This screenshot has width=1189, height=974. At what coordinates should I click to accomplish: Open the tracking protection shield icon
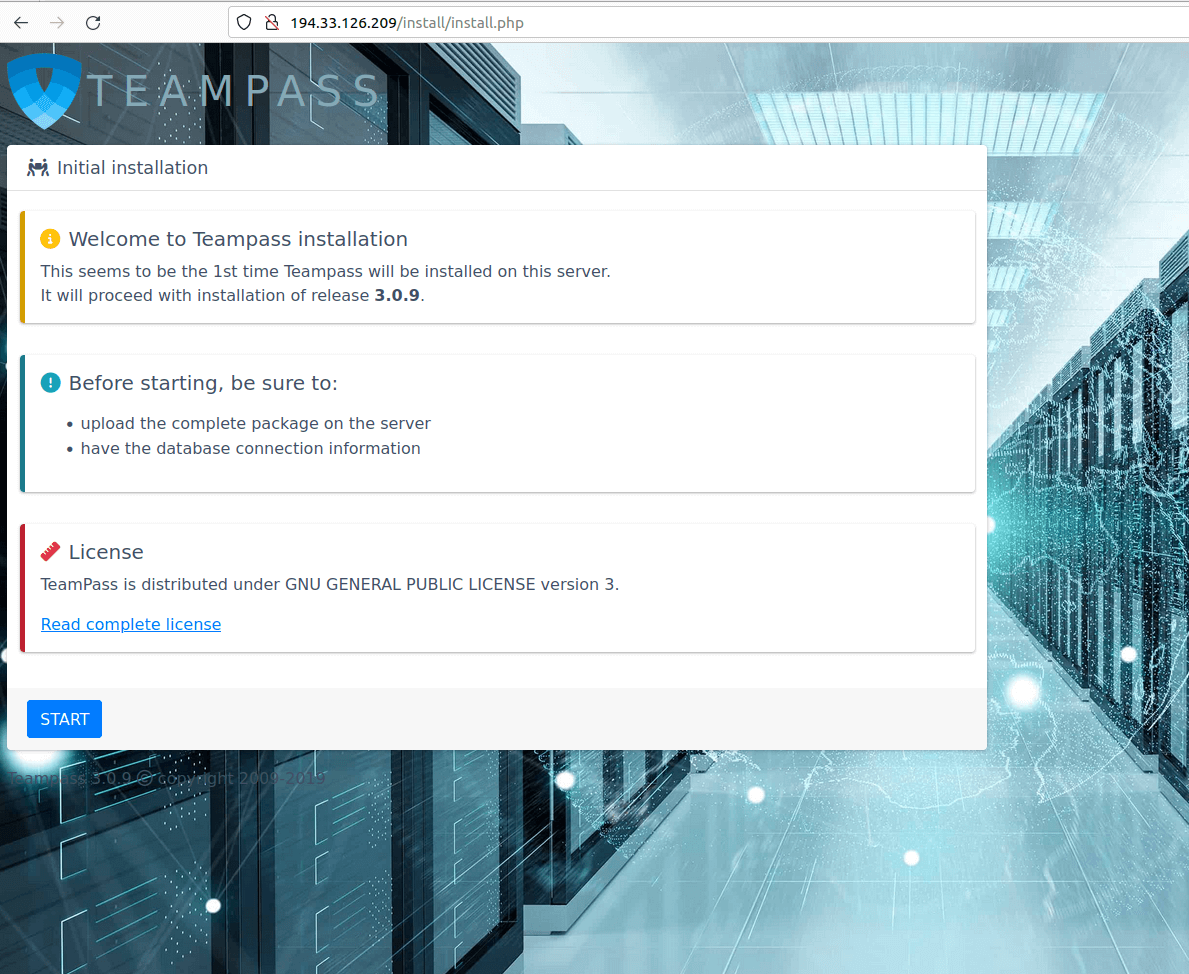point(244,22)
